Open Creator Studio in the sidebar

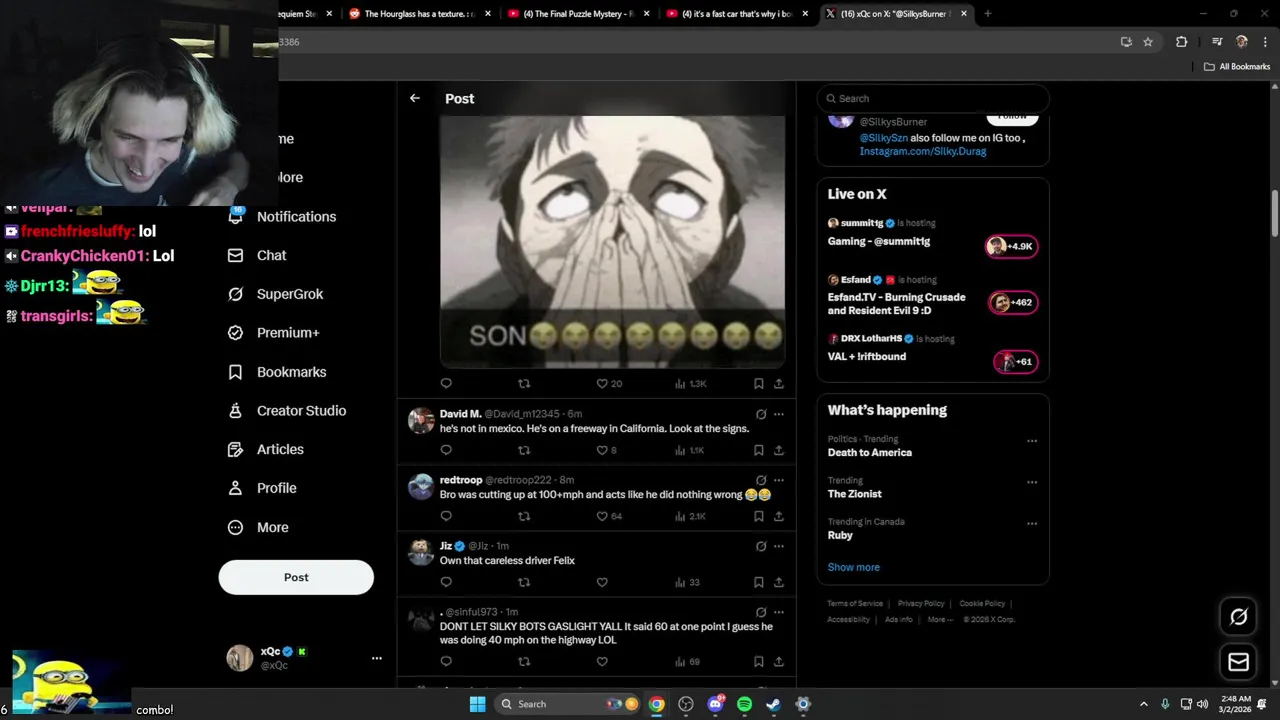[x=301, y=411]
